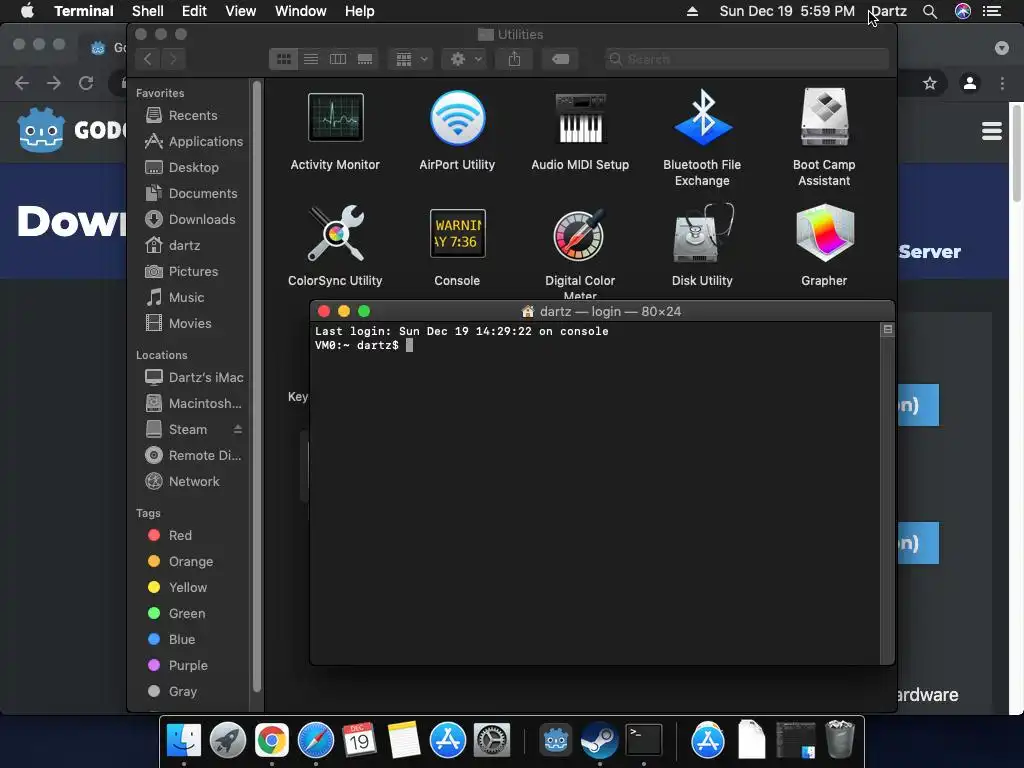Open Siri from menu bar
1024x768 pixels.
[963, 11]
